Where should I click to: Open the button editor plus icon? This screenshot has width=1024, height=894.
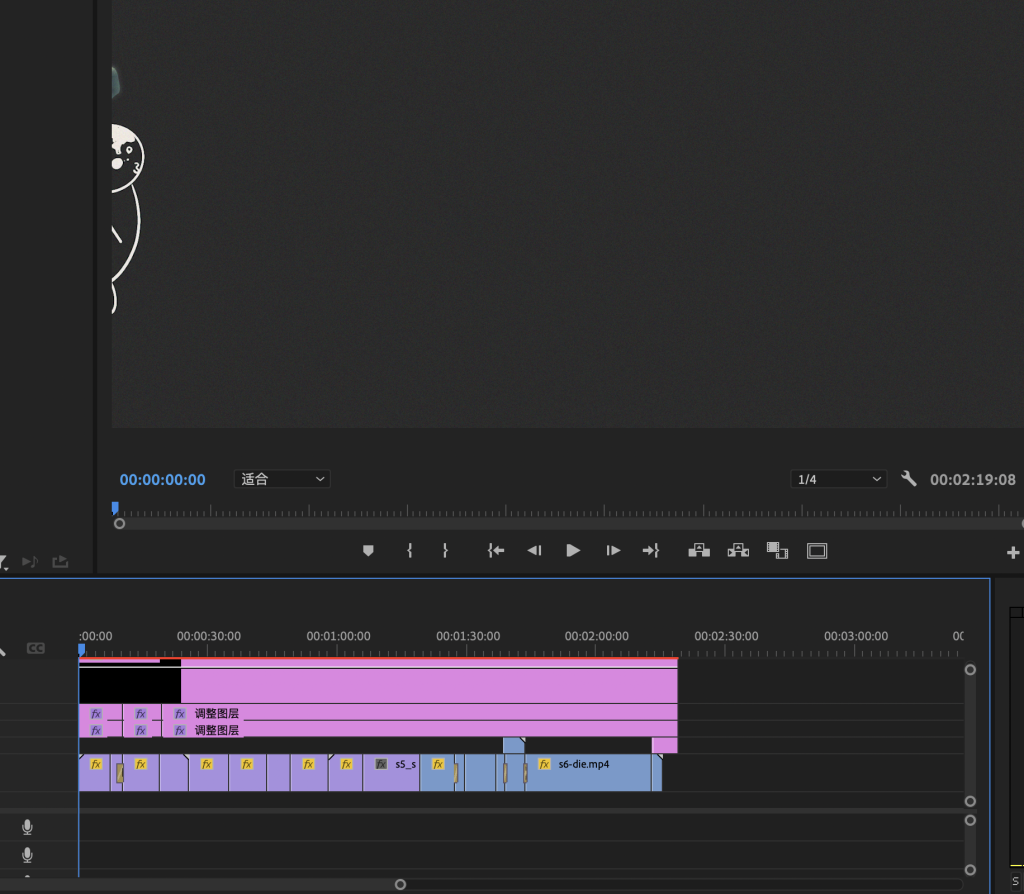(x=1012, y=552)
